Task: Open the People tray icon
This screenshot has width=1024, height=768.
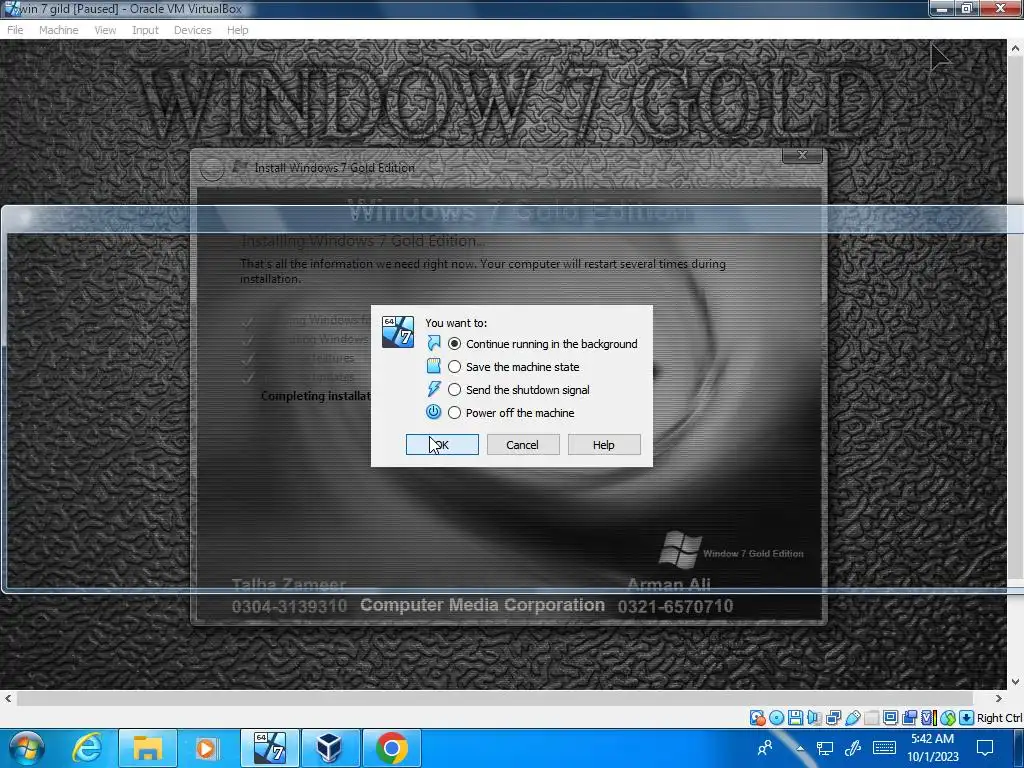Action: [x=765, y=748]
